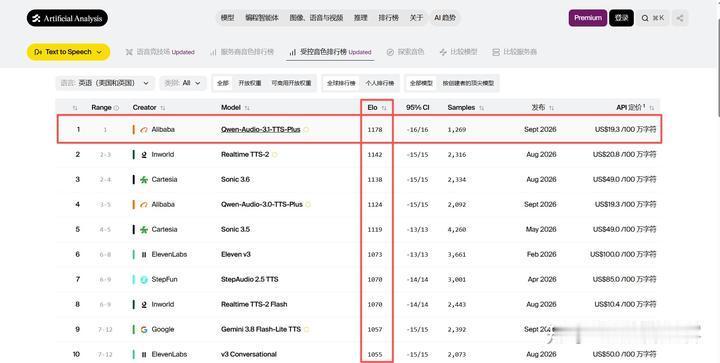The width and height of the screenshot is (720, 363).
Task: Click badge icon beside Realtime TTS-2
Action: click(x=275, y=155)
